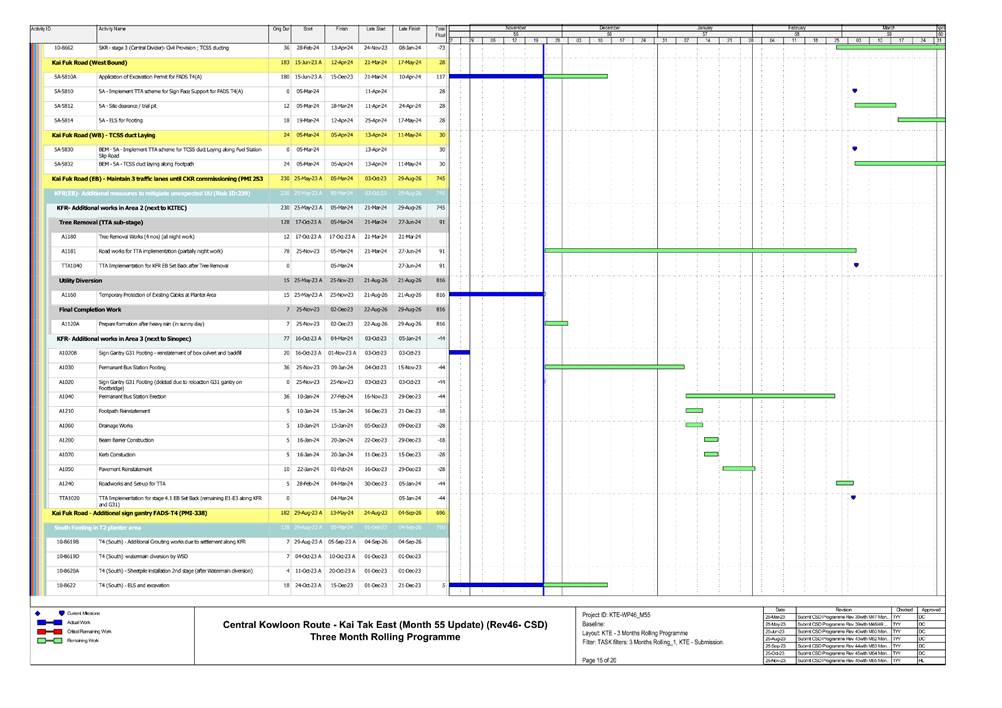Screen dimensions: 1002x708
Task: Click milestone marker for SA-5830 row
Action: 854,149
